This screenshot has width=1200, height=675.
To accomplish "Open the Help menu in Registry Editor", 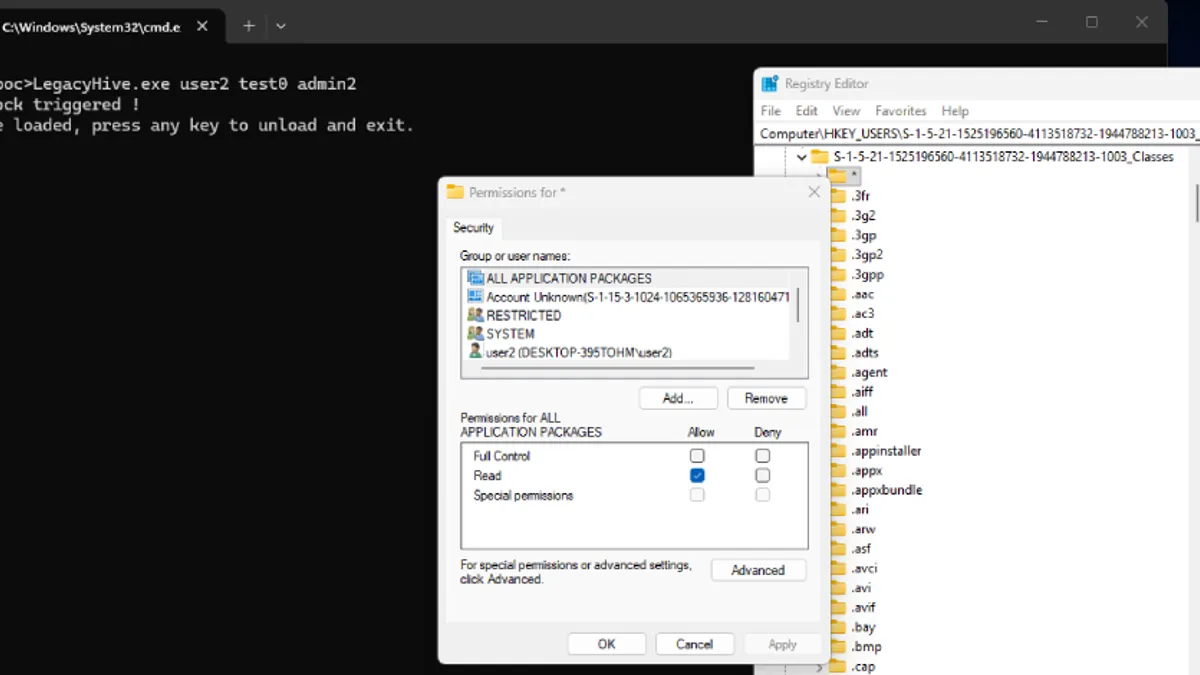I will point(955,111).
